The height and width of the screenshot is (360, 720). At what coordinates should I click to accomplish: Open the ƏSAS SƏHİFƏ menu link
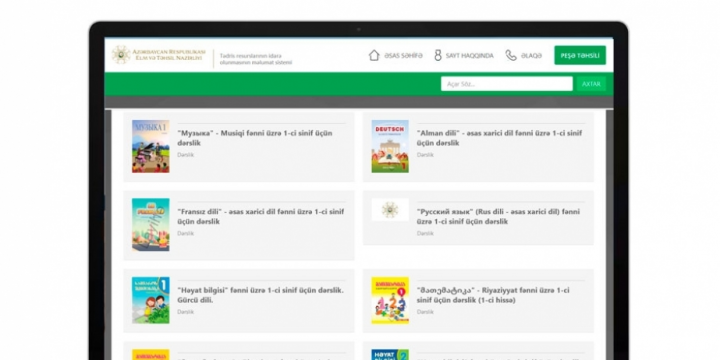(403, 56)
